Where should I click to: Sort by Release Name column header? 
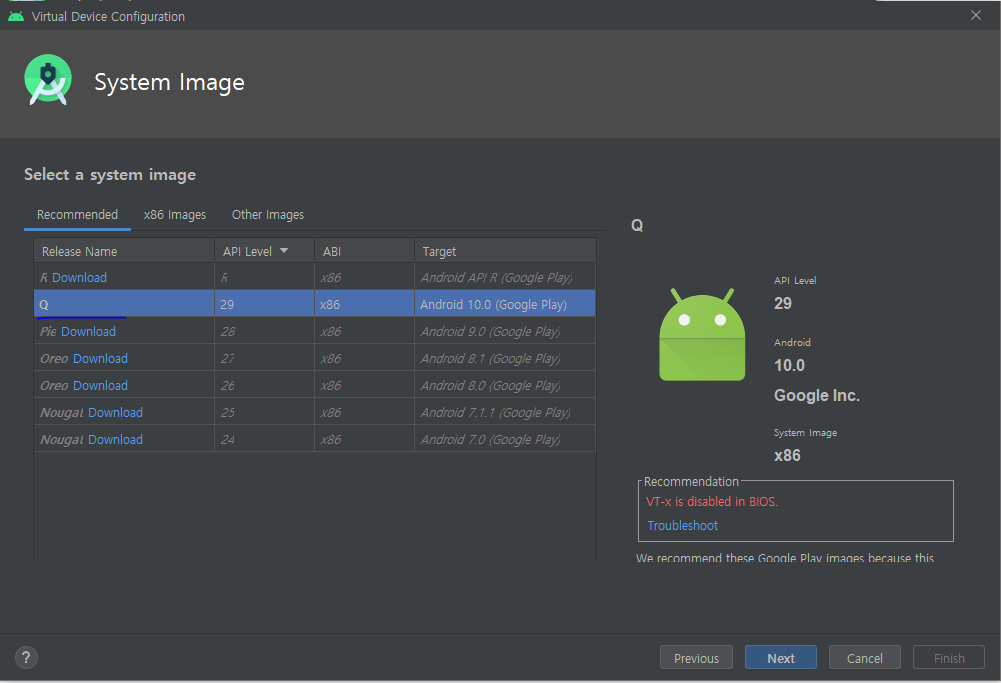[x=124, y=251]
